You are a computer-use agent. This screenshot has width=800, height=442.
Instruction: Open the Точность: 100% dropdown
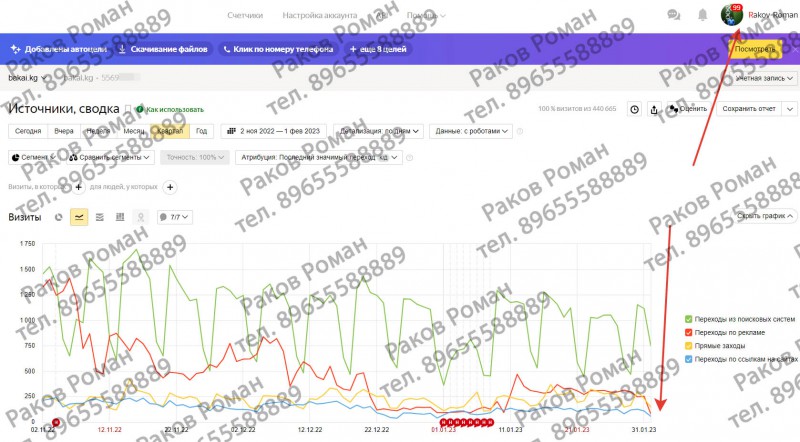point(195,157)
